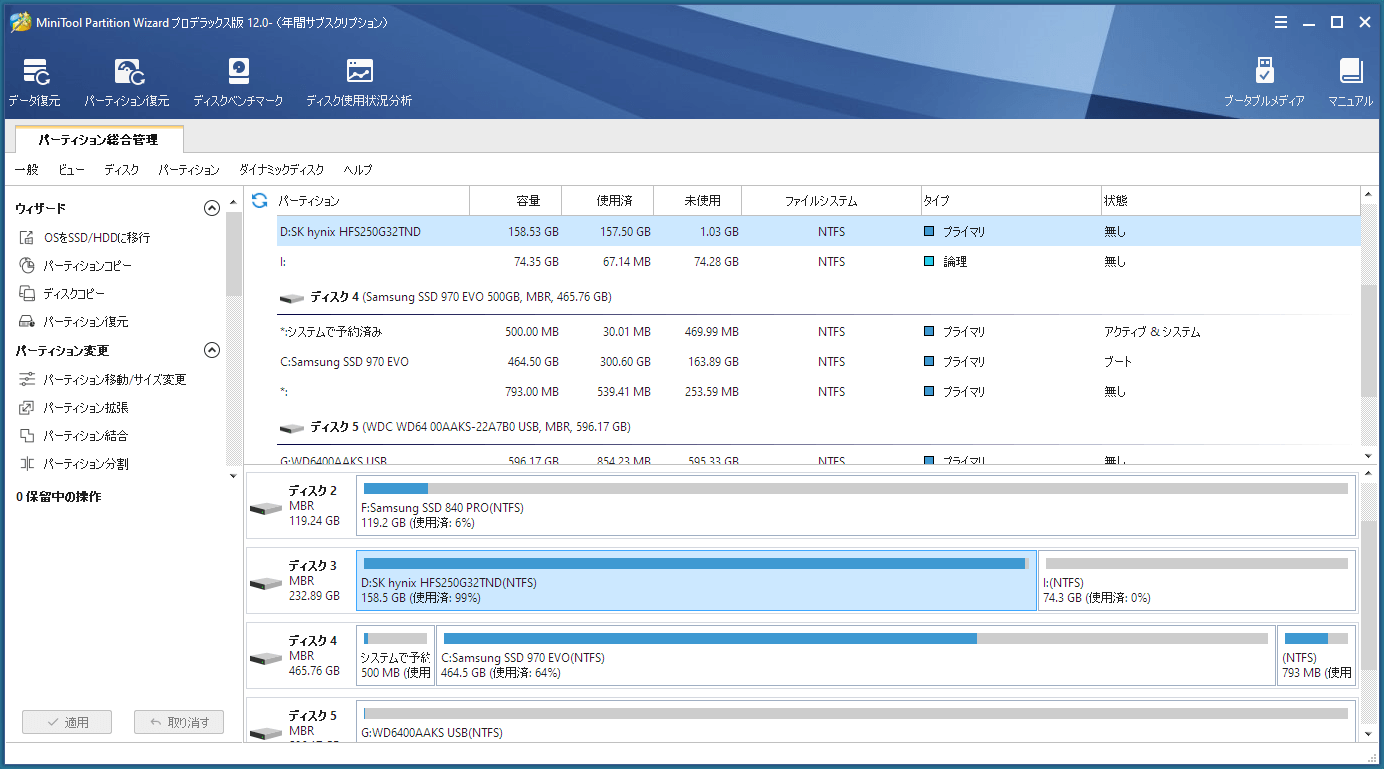
Task: Click the OSをSSD/HDDに移行 wizard icon
Action: (27, 238)
